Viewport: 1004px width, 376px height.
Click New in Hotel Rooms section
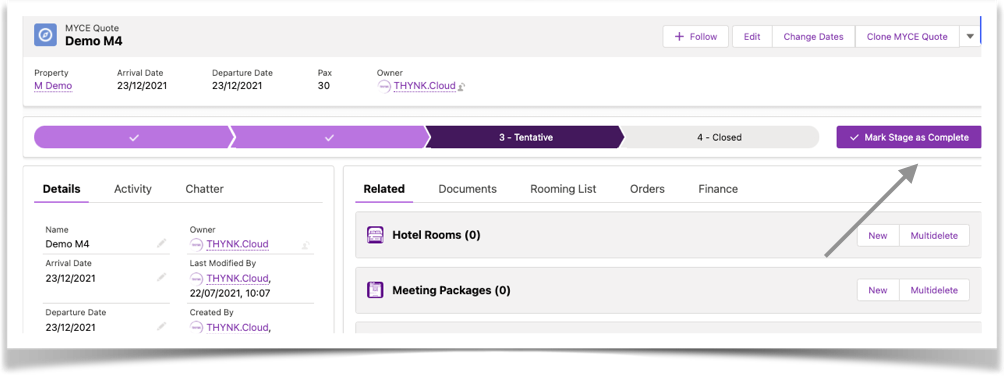pyautogui.click(x=878, y=236)
